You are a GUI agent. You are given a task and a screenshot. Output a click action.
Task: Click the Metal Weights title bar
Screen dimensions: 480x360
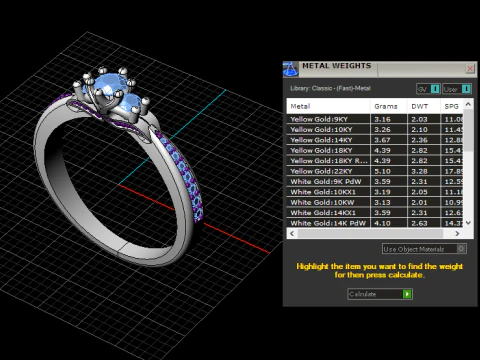point(380,69)
